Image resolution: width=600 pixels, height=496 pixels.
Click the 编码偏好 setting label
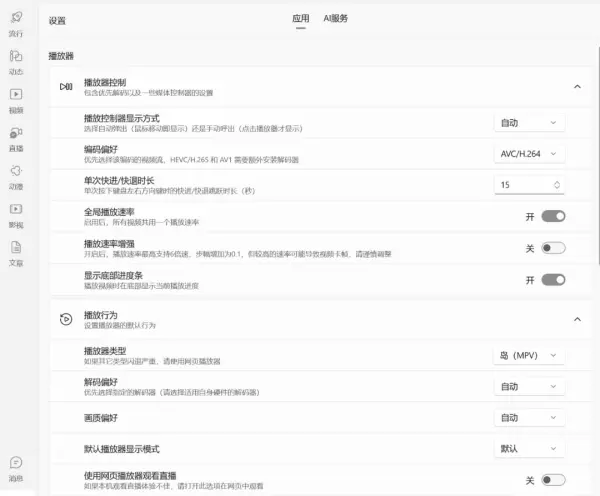coord(101,149)
